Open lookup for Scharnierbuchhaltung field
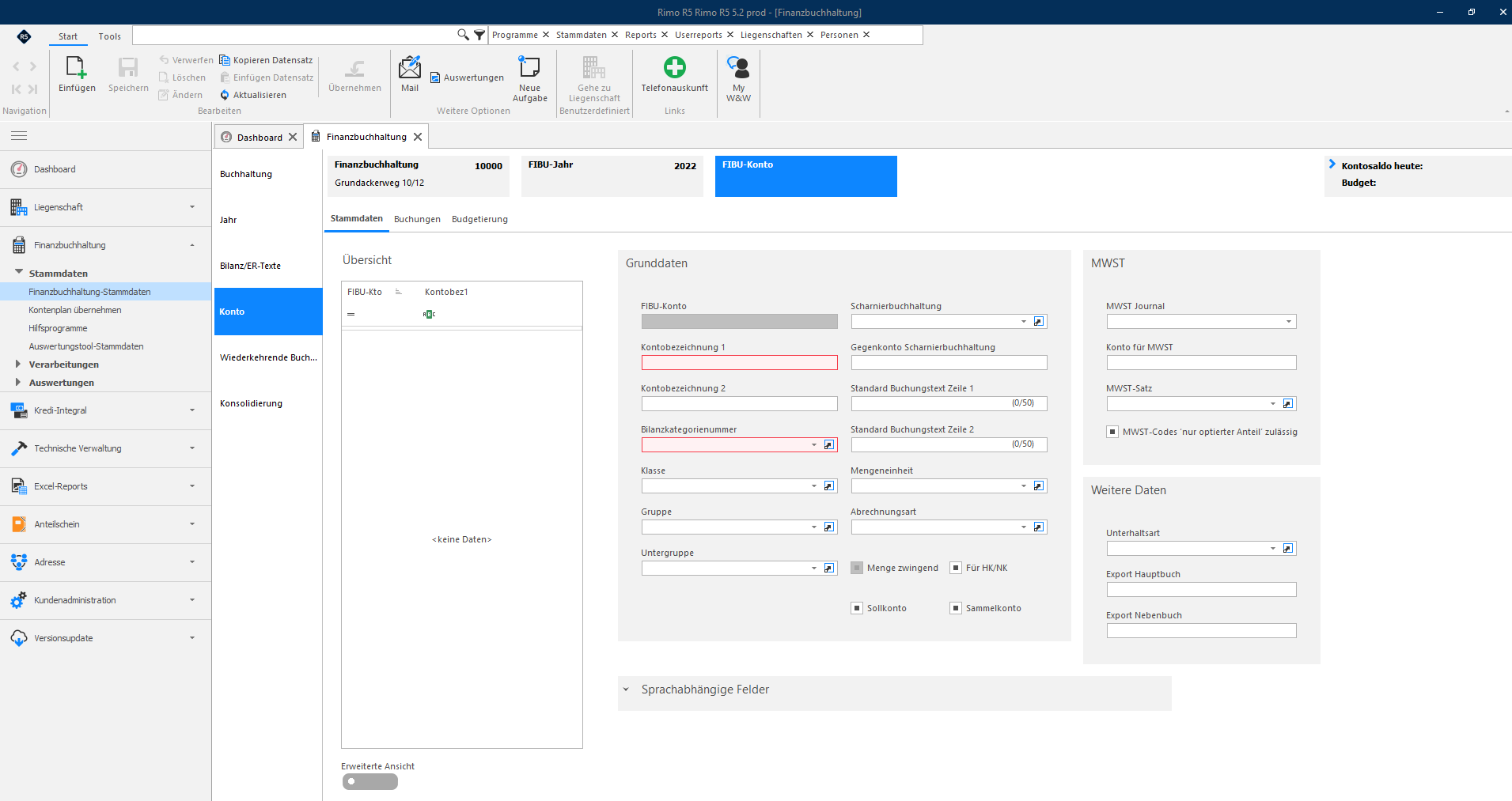 coord(1039,322)
